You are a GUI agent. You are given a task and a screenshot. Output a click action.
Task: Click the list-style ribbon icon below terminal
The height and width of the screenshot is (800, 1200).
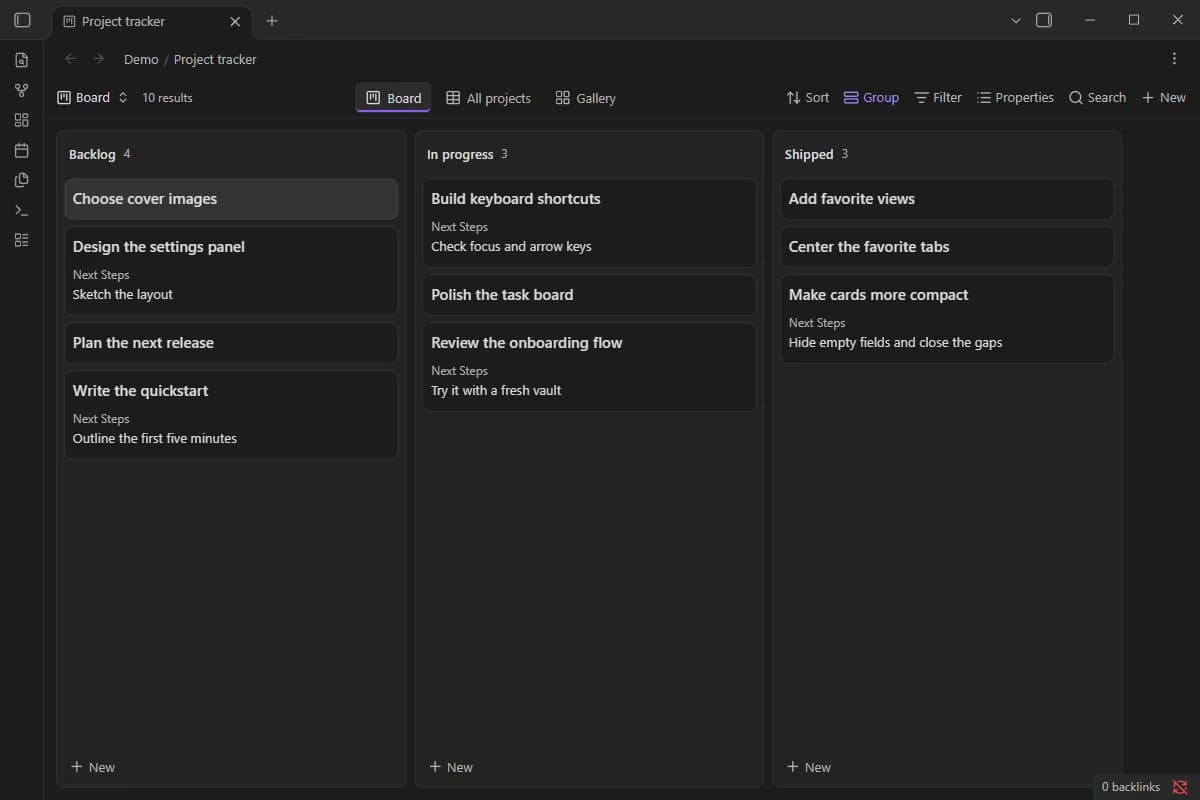[x=21, y=240]
